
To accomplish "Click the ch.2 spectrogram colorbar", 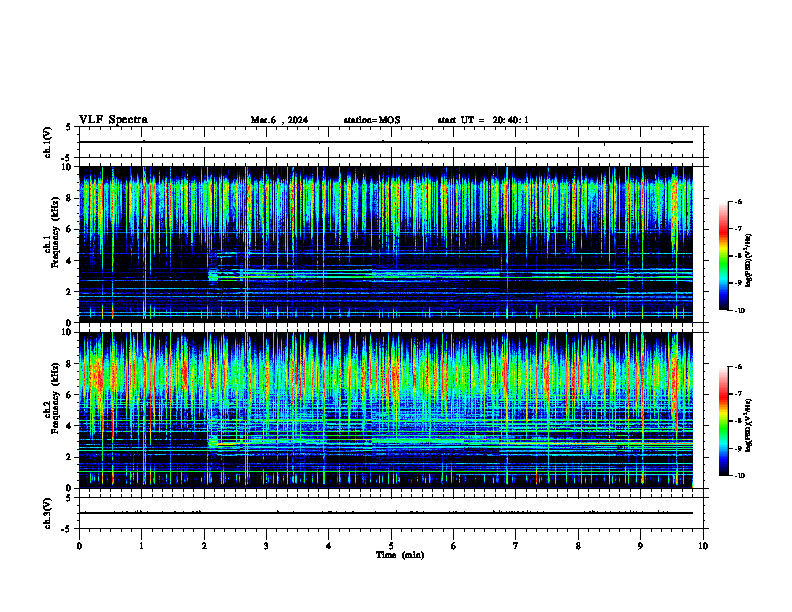I will (723, 421).
